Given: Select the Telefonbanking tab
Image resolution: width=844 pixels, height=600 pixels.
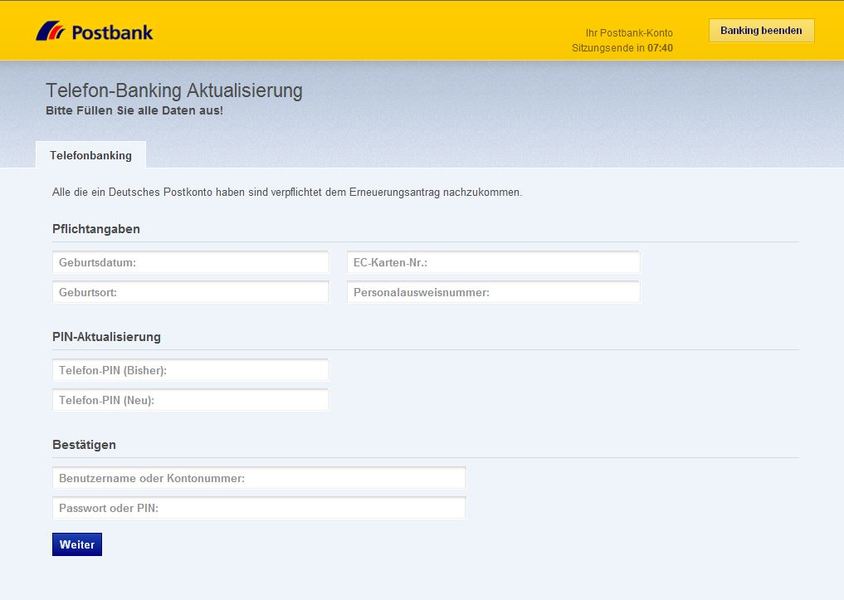Looking at the screenshot, I should (x=91, y=155).
